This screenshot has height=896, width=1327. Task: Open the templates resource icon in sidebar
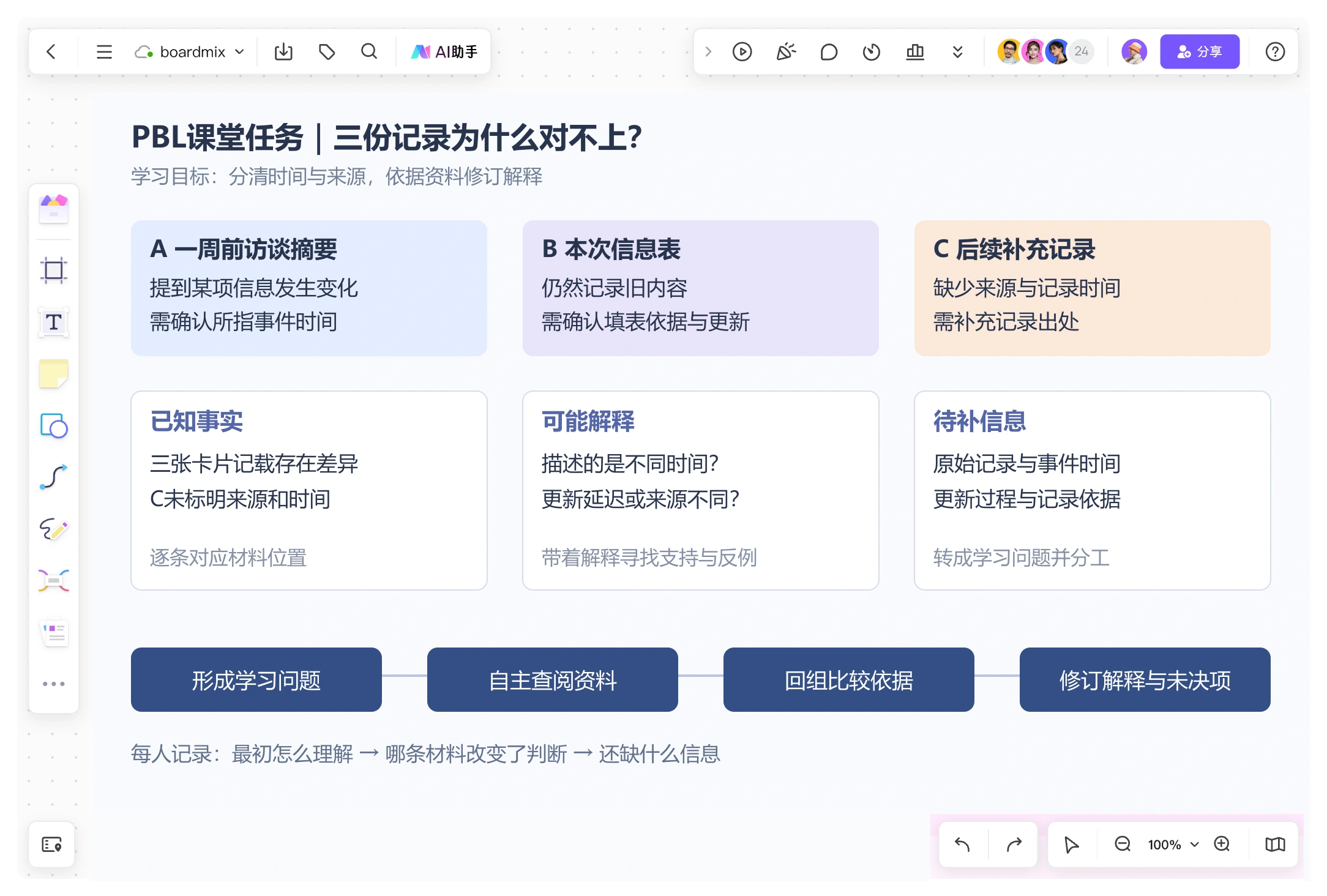(x=54, y=209)
